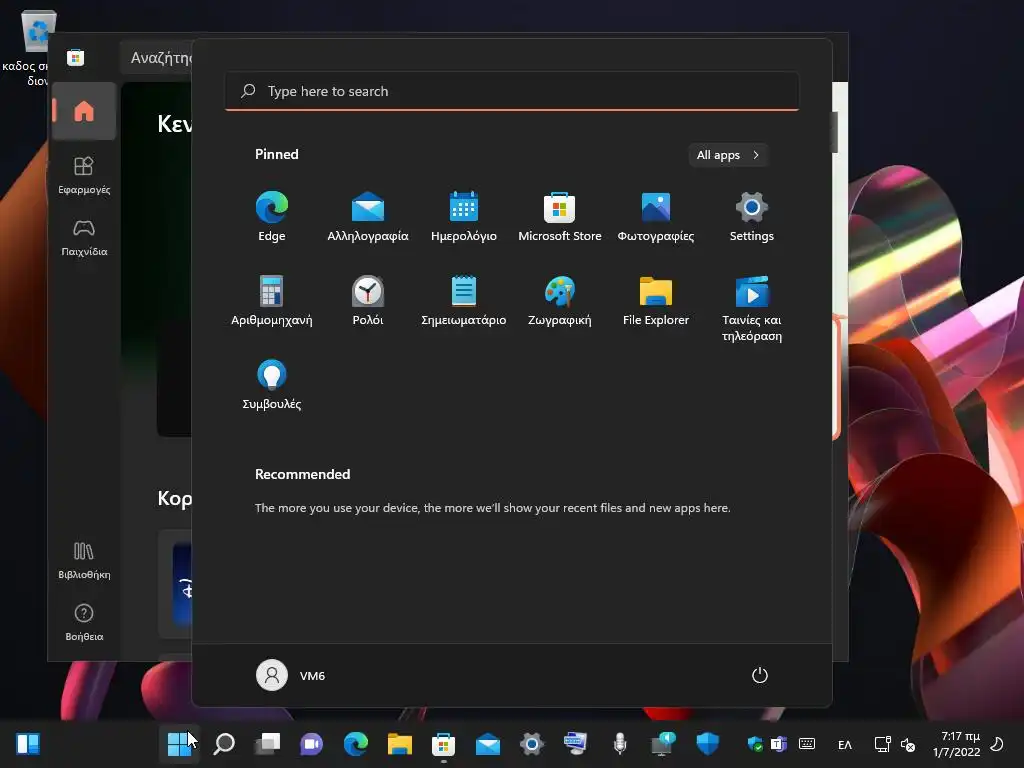
Task: Open the power options button
Action: point(760,675)
